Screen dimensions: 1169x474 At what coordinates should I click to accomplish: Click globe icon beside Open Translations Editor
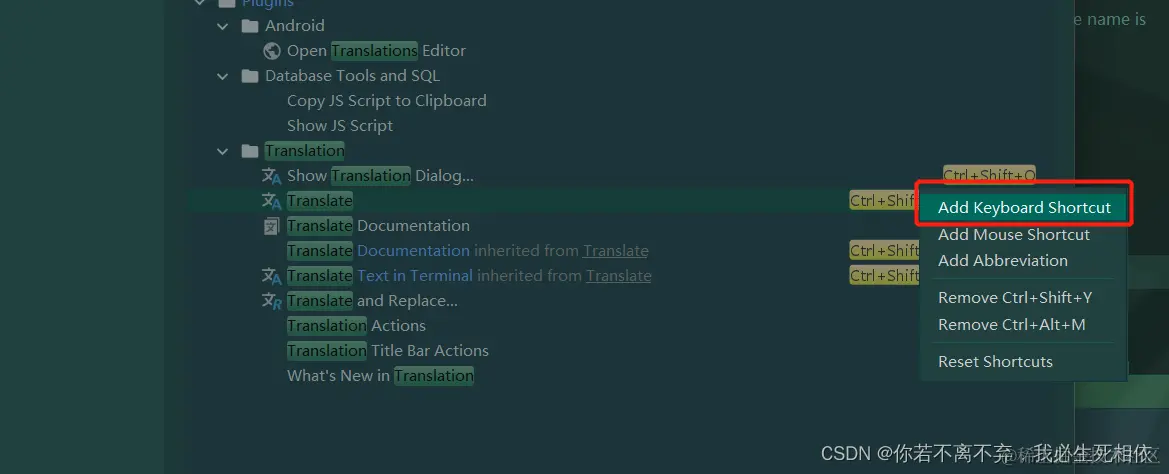coord(271,51)
